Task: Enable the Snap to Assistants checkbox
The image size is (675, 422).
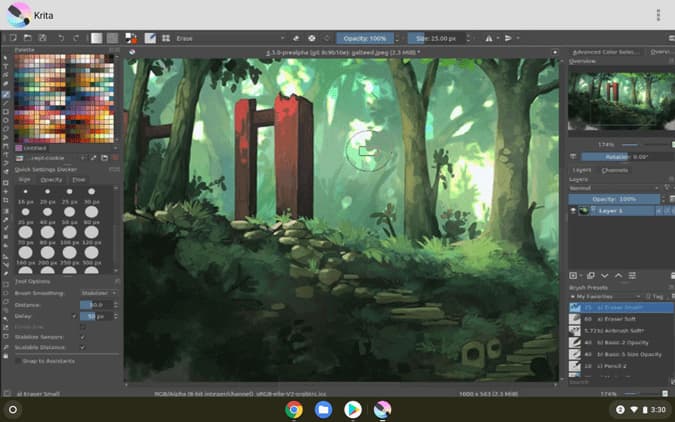Action: 18,361
